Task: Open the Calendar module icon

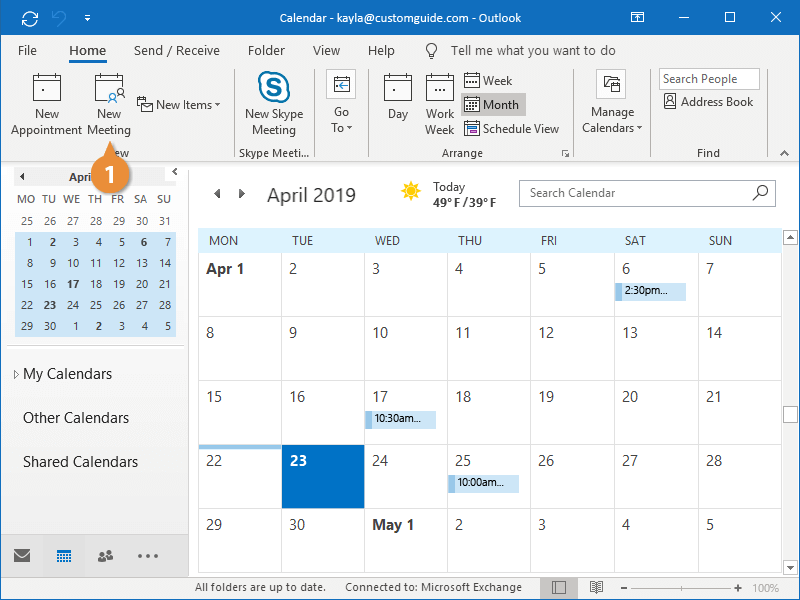Action: point(64,556)
